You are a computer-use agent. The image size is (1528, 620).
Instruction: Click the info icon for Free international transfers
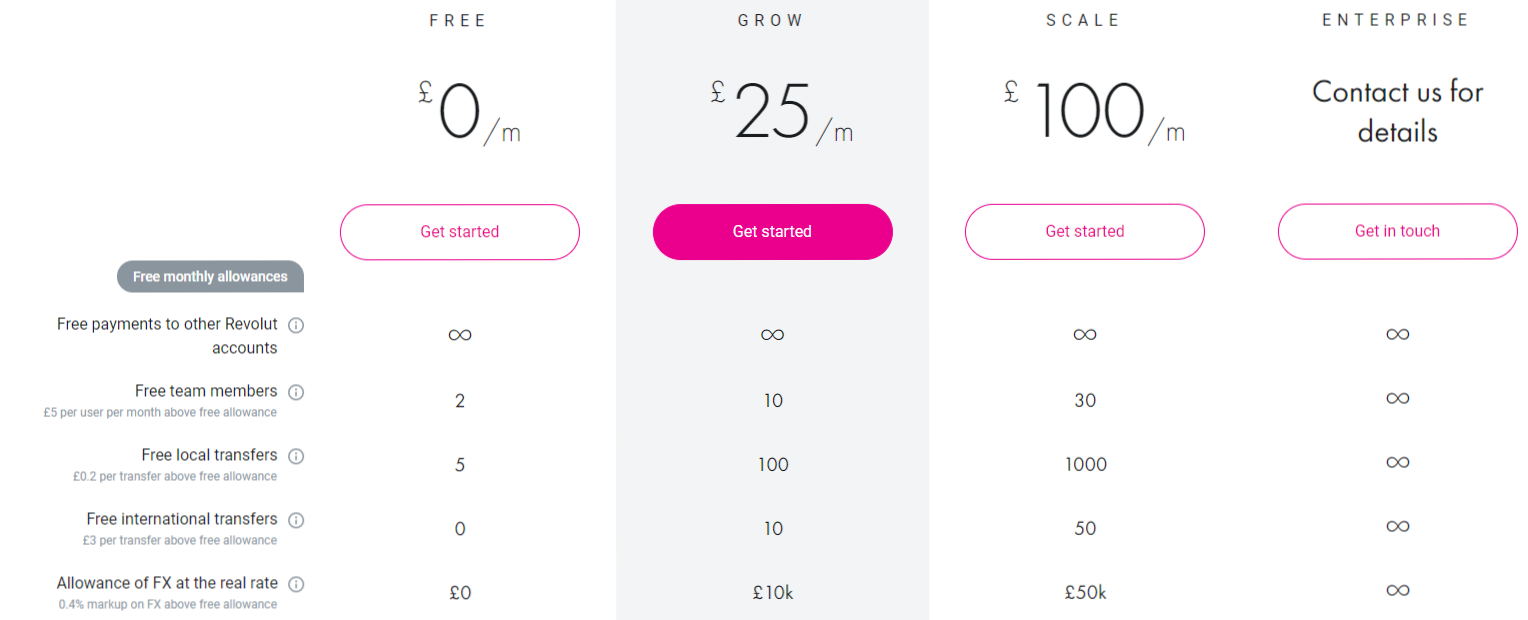tap(296, 519)
